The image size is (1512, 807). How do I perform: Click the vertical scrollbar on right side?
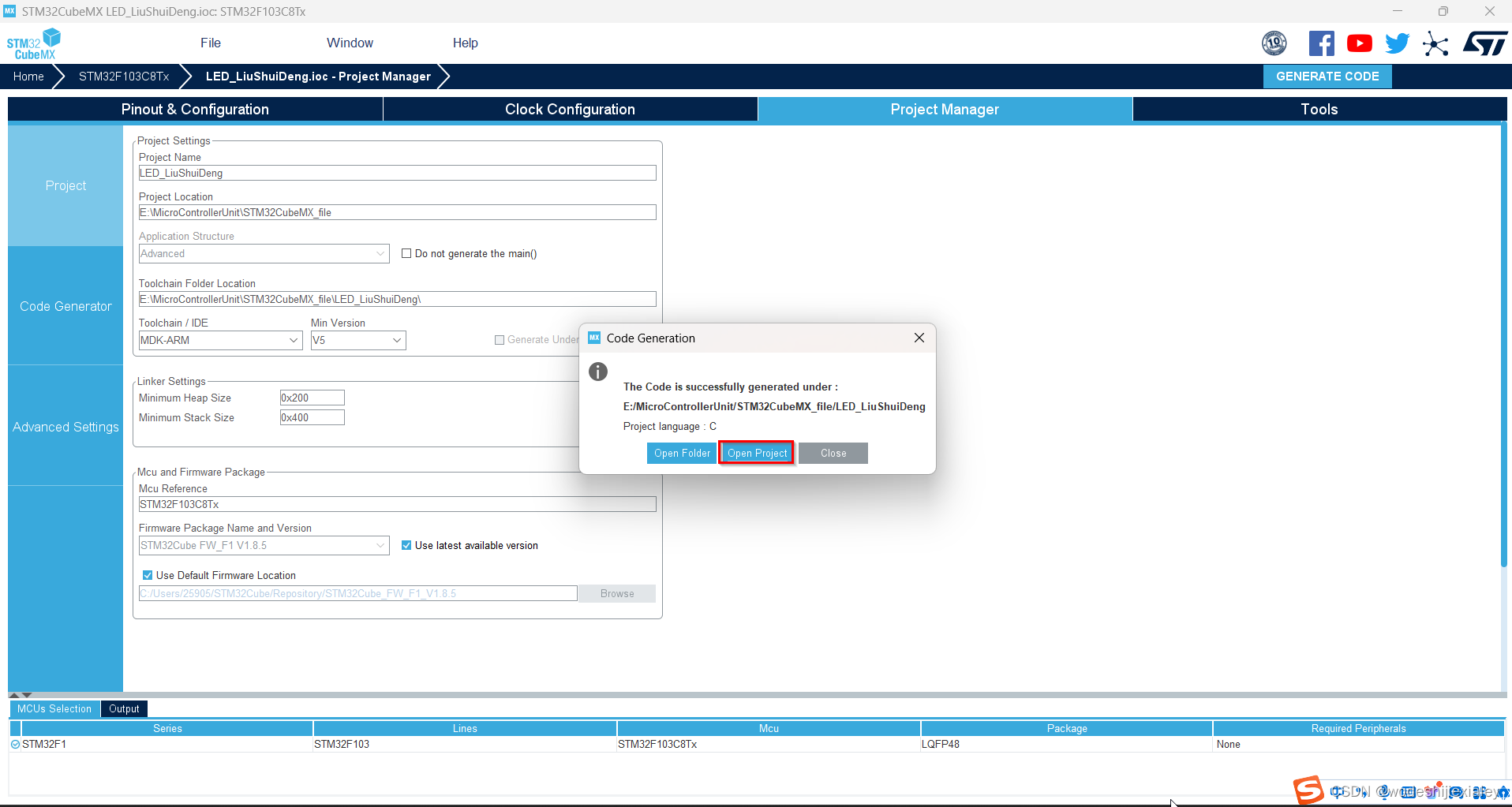coord(1504,345)
